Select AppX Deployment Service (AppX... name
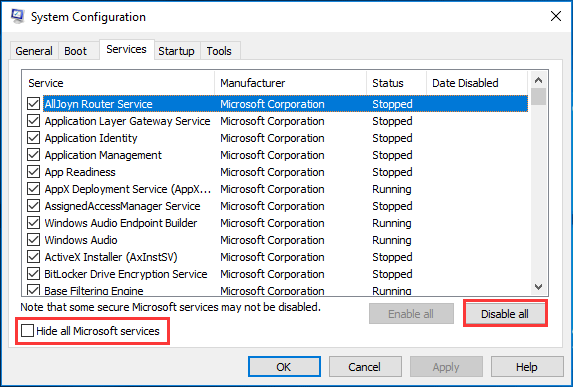The width and height of the screenshot is (573, 387). point(128,189)
